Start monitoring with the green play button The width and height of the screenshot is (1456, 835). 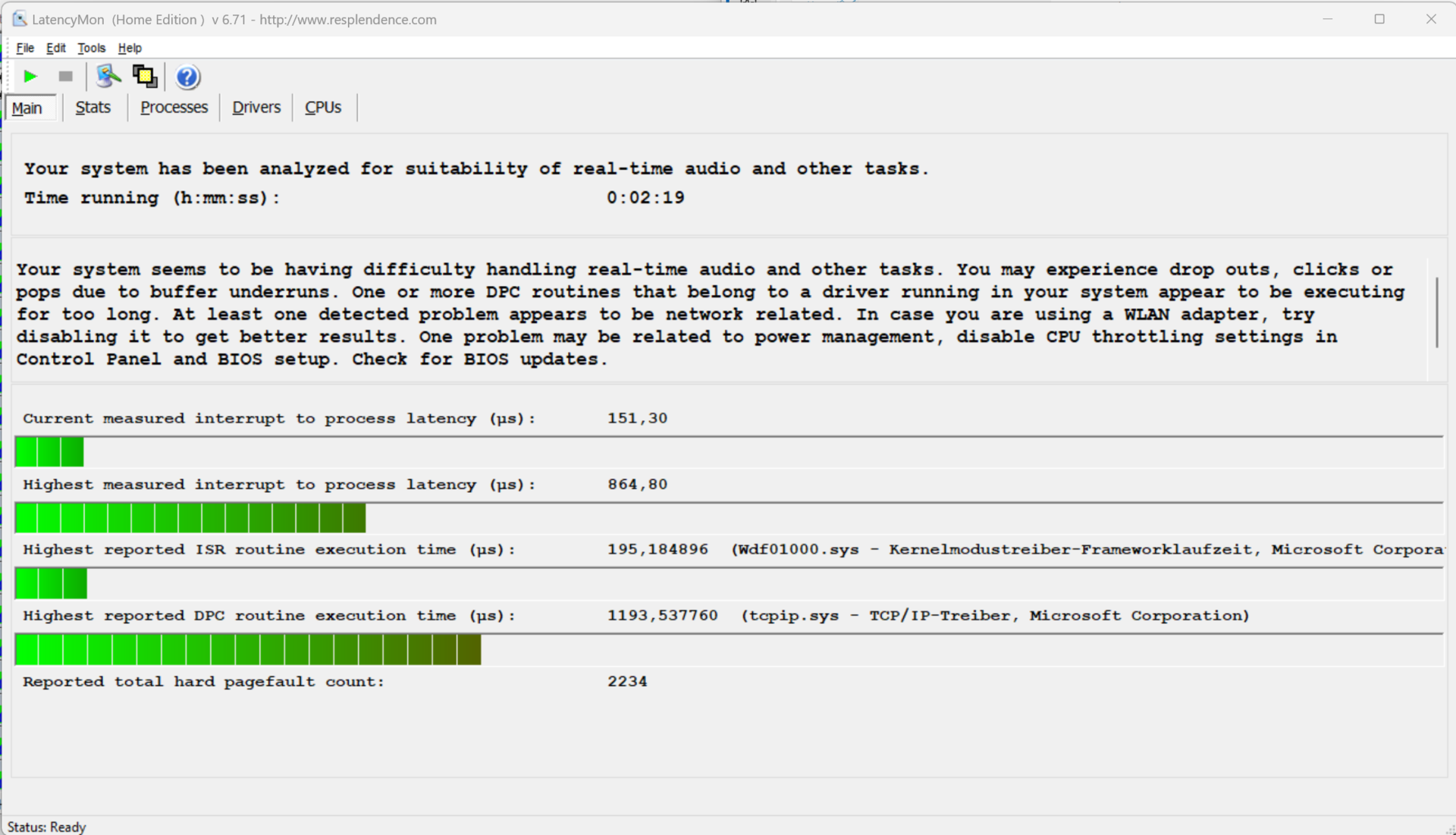(x=30, y=77)
